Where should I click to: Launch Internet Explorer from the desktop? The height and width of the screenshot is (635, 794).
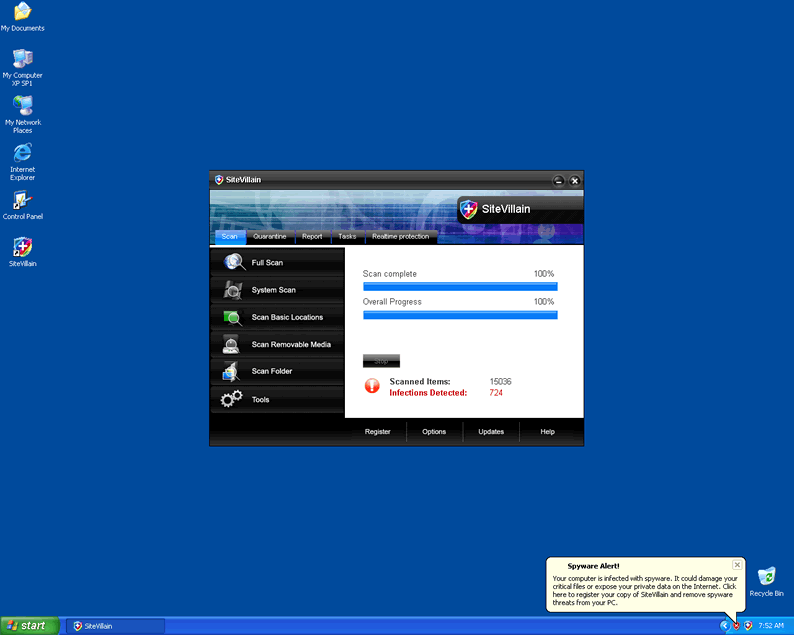[x=22, y=154]
